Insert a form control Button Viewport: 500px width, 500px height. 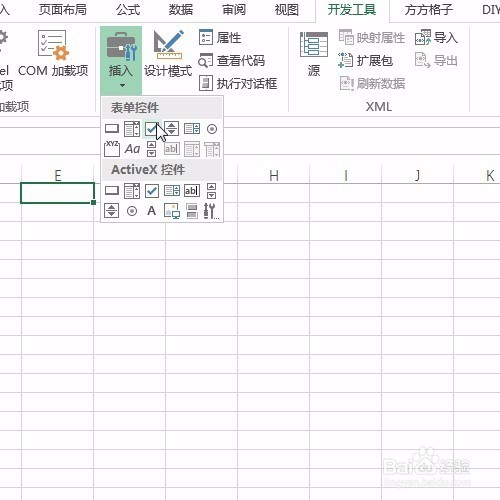(x=112, y=129)
